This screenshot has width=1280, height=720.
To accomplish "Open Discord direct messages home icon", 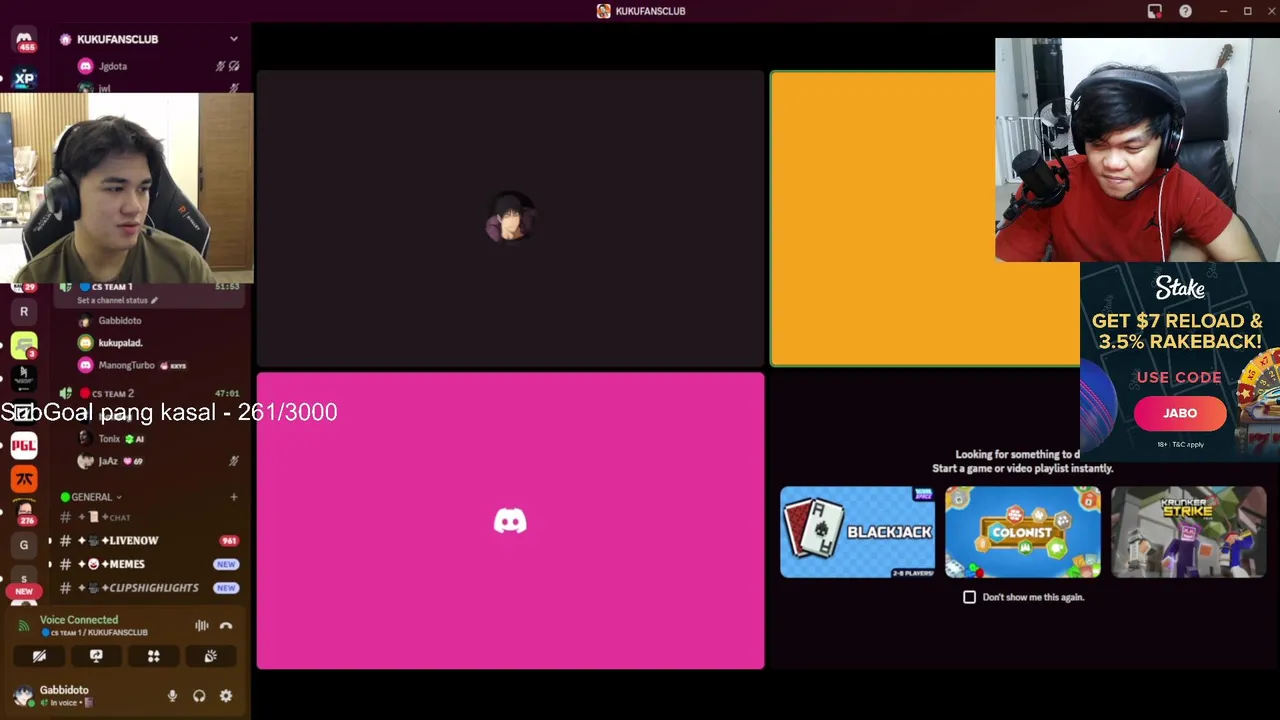I will point(24,40).
